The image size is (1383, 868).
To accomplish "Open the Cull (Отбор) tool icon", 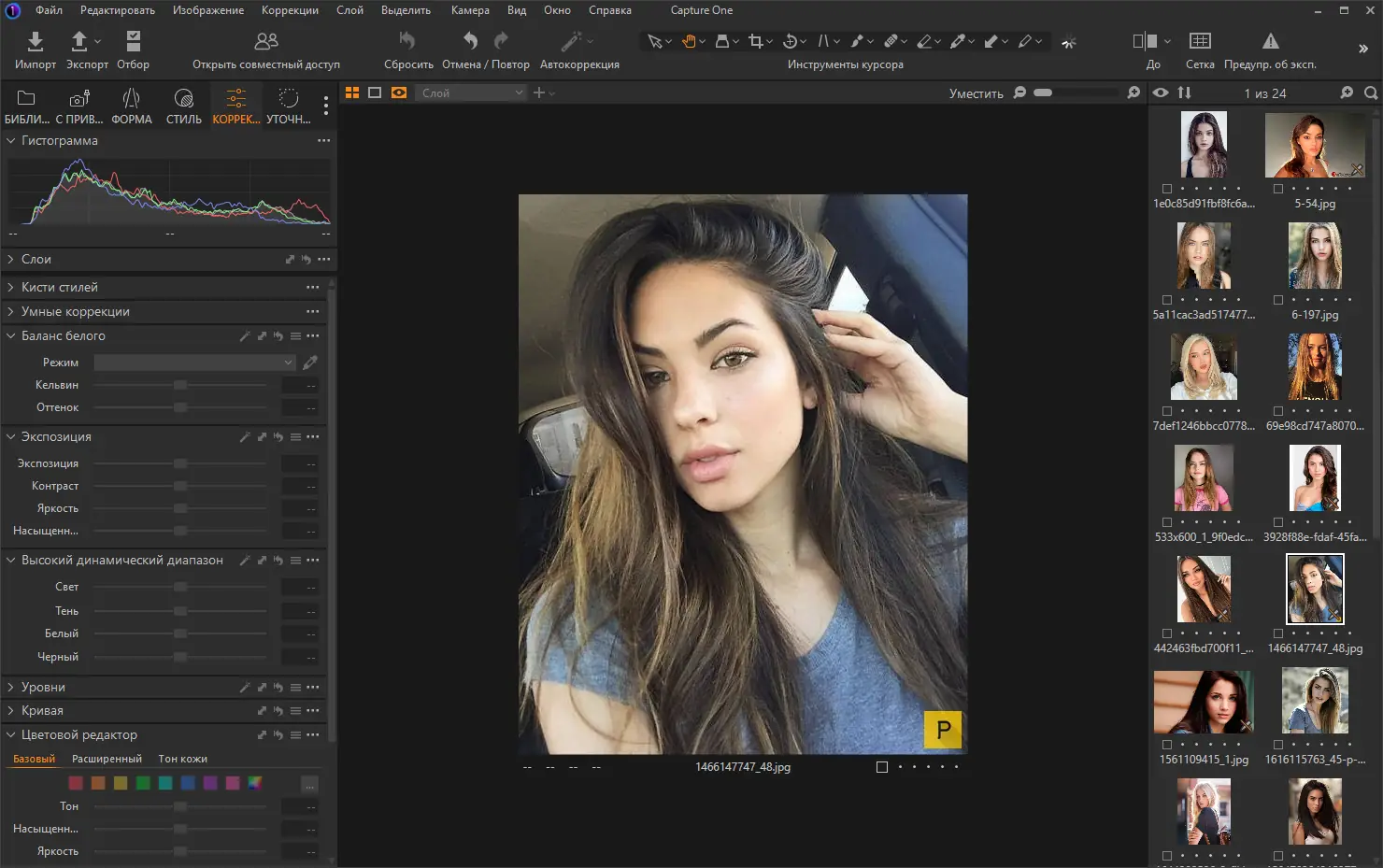I will click(133, 40).
